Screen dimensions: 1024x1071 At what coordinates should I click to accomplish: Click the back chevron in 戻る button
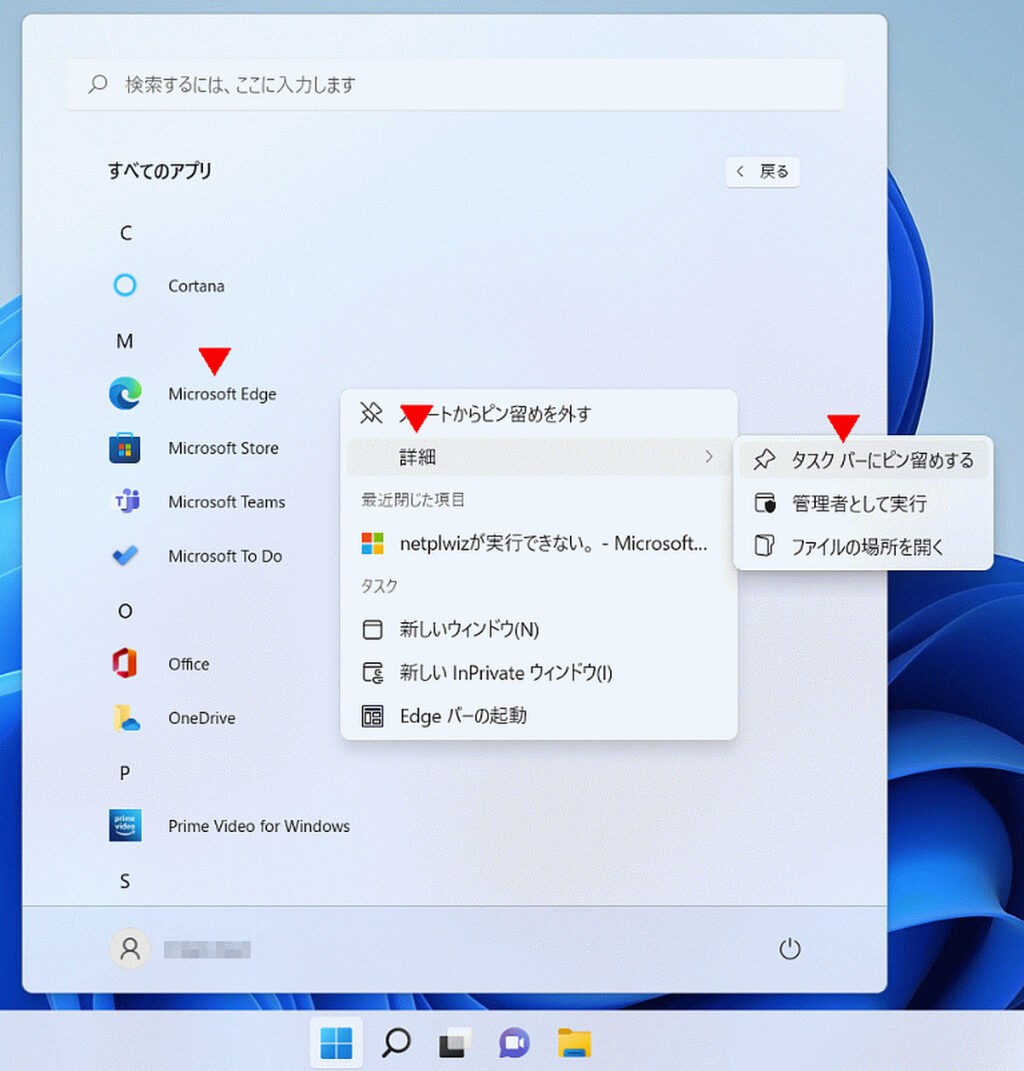(740, 171)
